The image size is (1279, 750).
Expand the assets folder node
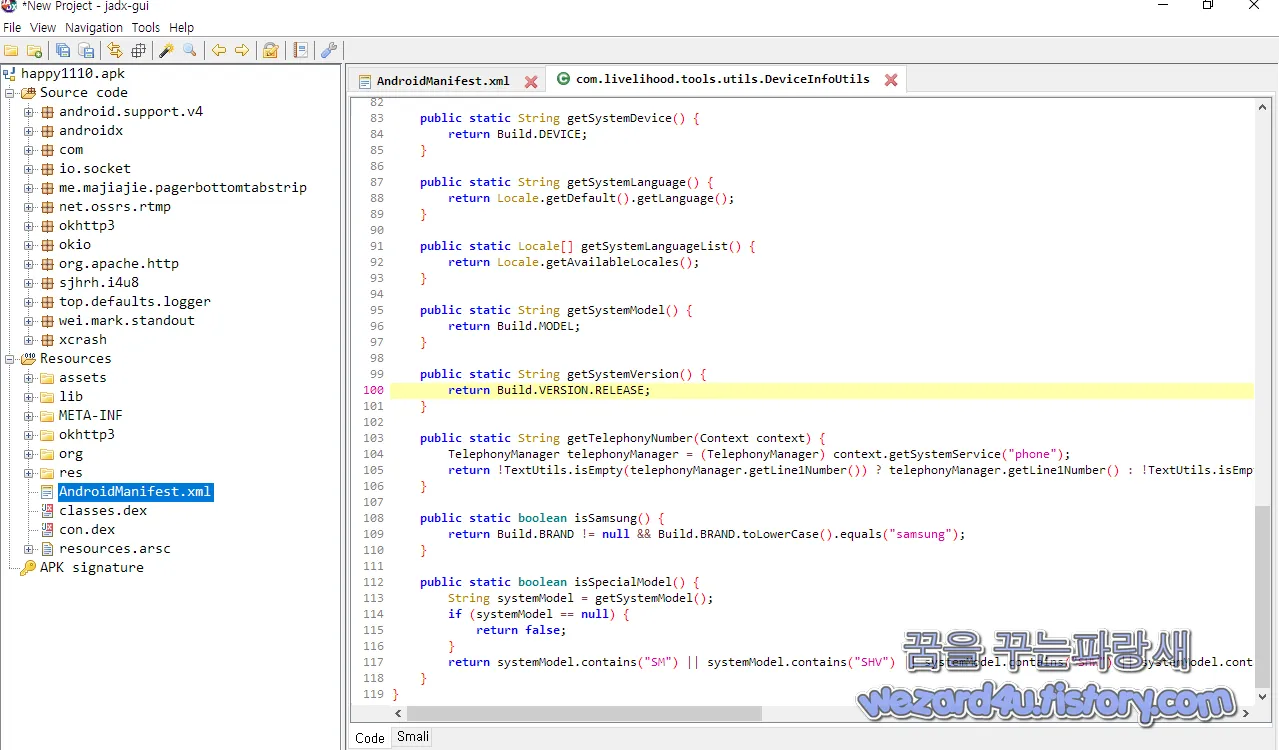click(x=29, y=377)
